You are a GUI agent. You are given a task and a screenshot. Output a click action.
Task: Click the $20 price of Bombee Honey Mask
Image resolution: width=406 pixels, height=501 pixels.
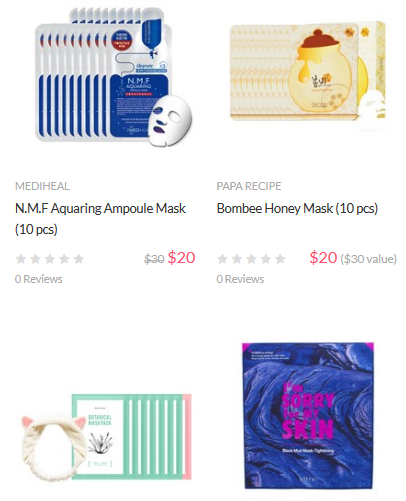323,258
